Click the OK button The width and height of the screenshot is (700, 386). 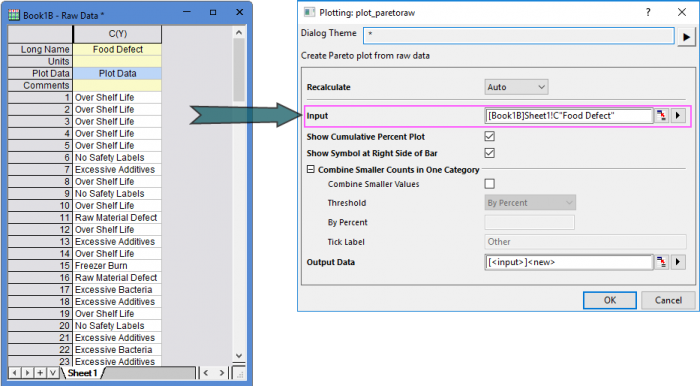(x=610, y=300)
